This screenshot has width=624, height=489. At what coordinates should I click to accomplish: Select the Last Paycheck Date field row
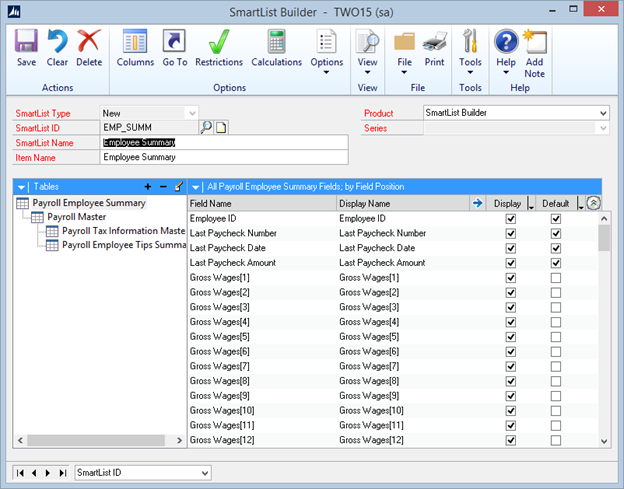(x=392, y=248)
